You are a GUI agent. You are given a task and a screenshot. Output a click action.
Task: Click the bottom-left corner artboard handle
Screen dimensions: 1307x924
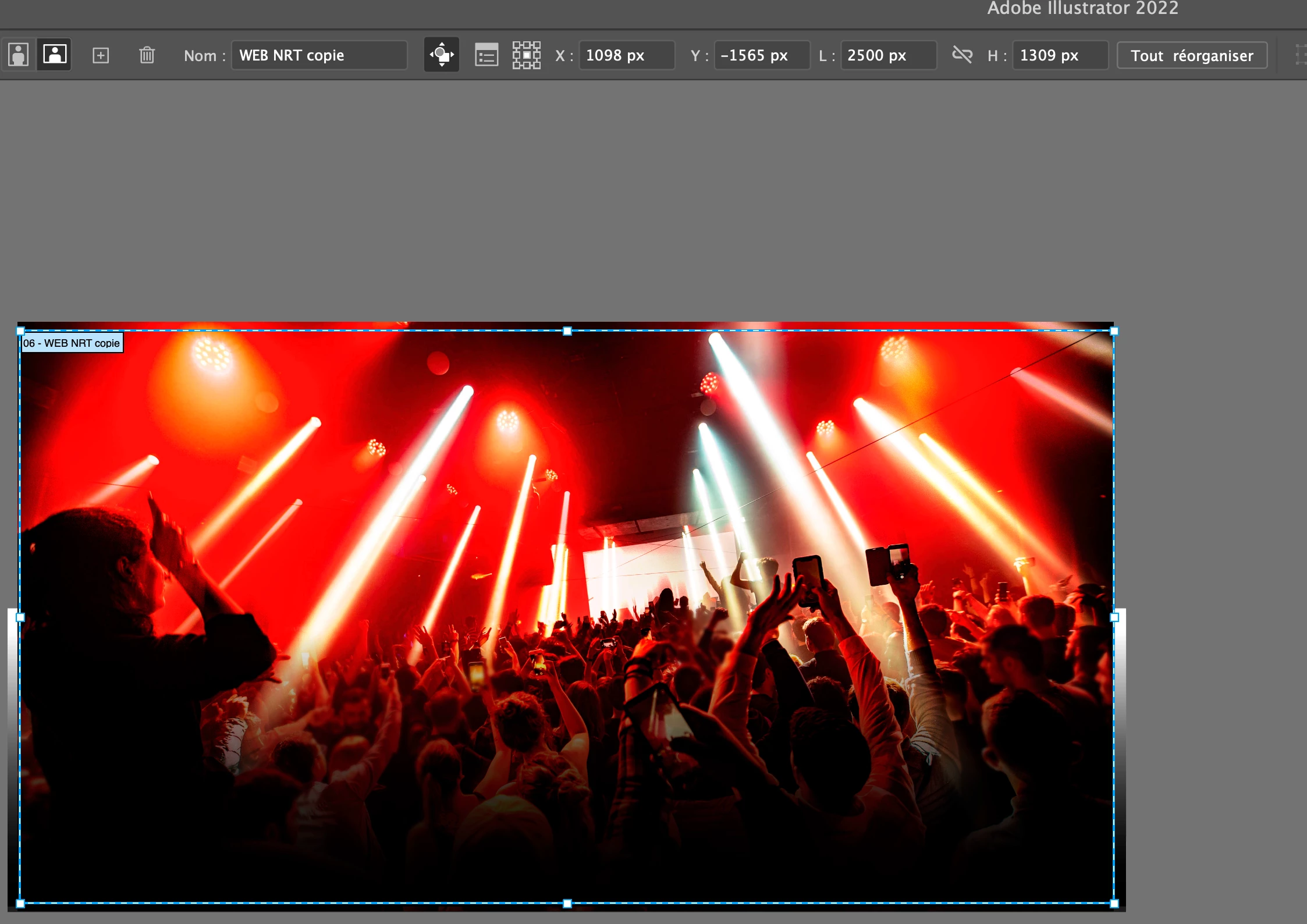click(20, 904)
